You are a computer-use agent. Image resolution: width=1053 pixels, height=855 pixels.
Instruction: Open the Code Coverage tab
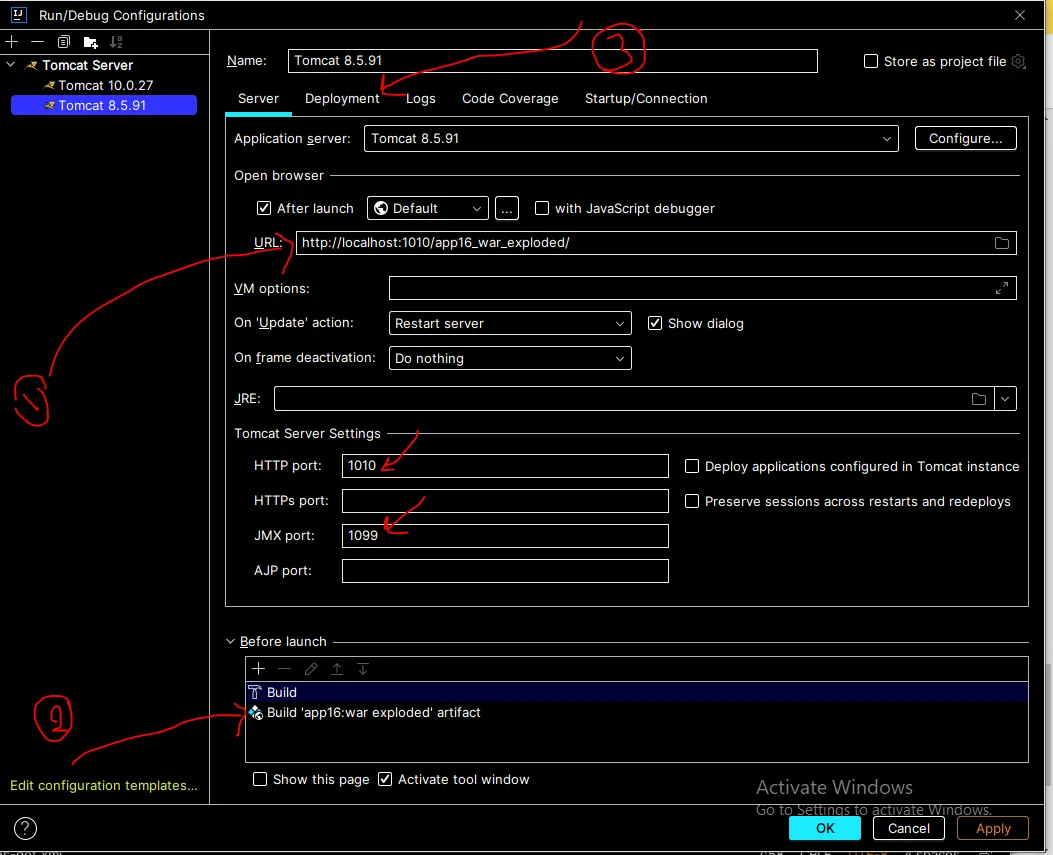click(x=510, y=99)
